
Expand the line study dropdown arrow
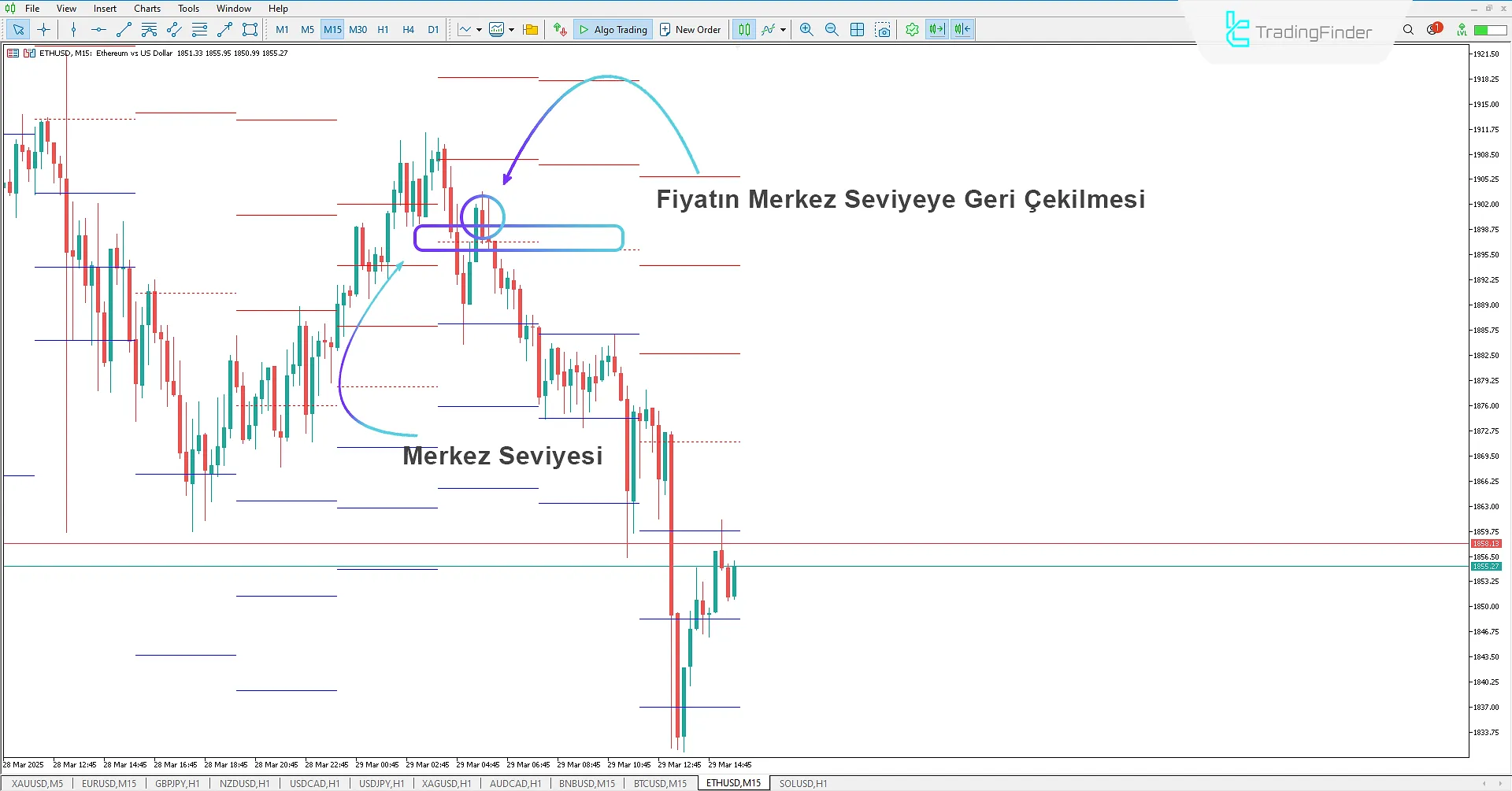pyautogui.click(x=783, y=30)
